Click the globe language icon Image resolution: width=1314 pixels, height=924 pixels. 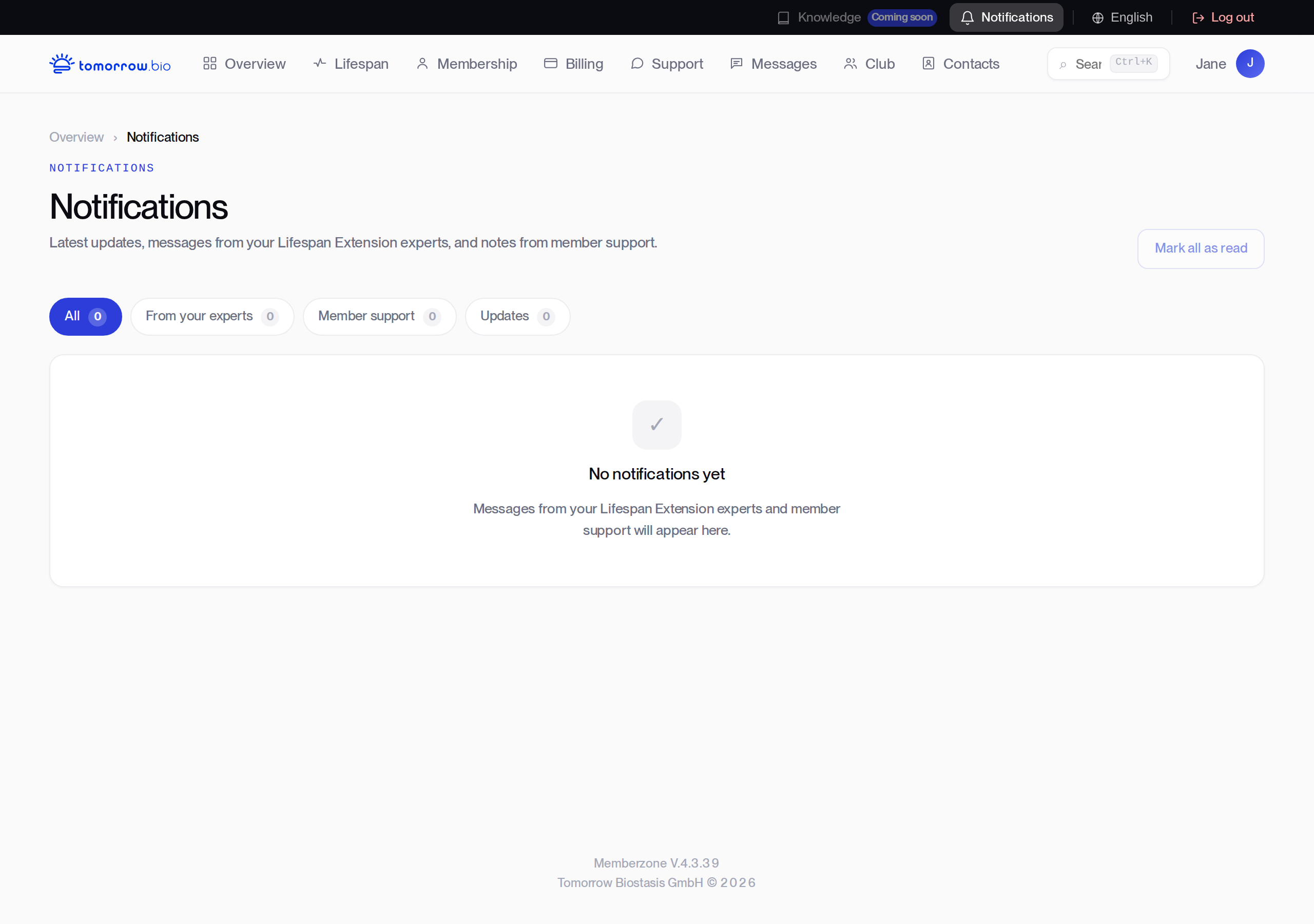[x=1098, y=18]
